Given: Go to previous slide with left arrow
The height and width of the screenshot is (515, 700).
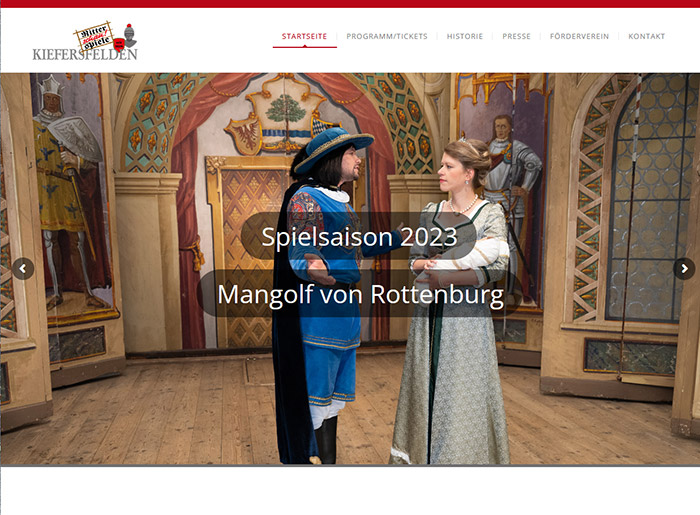Looking at the screenshot, I should point(23,269).
